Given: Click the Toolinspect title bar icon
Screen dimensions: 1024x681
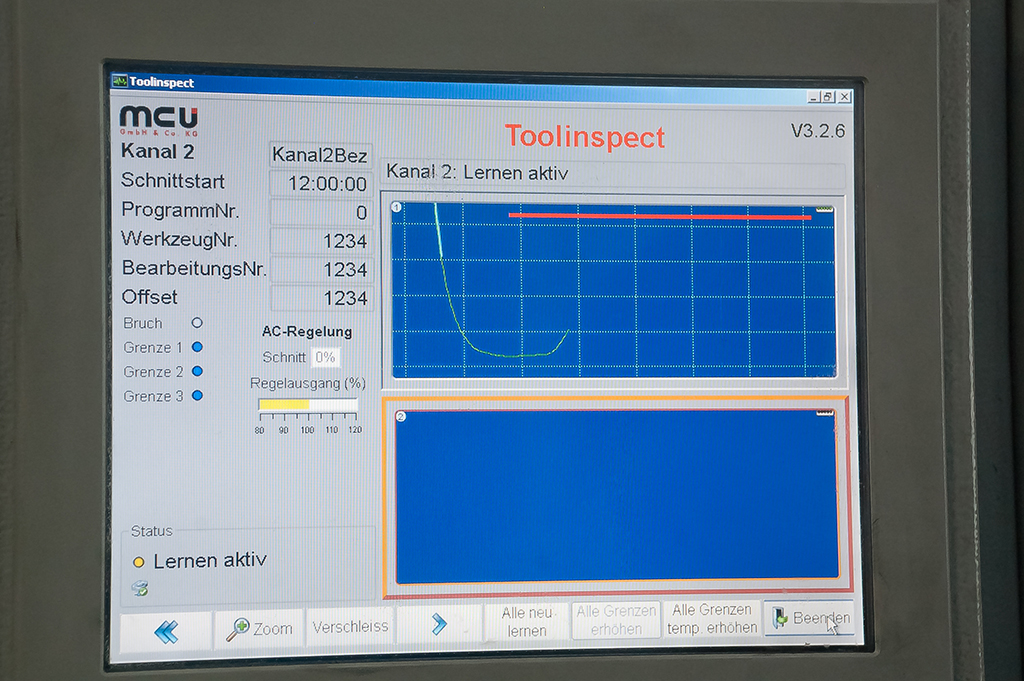Looking at the screenshot, I should pos(120,81).
